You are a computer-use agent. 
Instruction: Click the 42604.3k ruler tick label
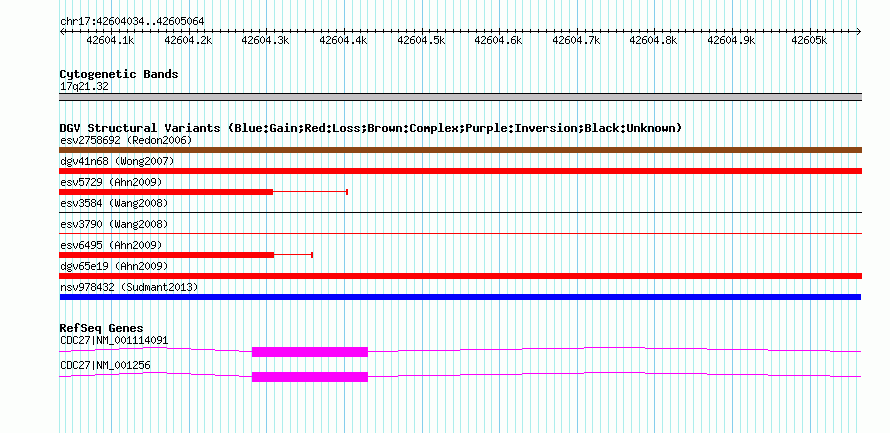coord(265,40)
